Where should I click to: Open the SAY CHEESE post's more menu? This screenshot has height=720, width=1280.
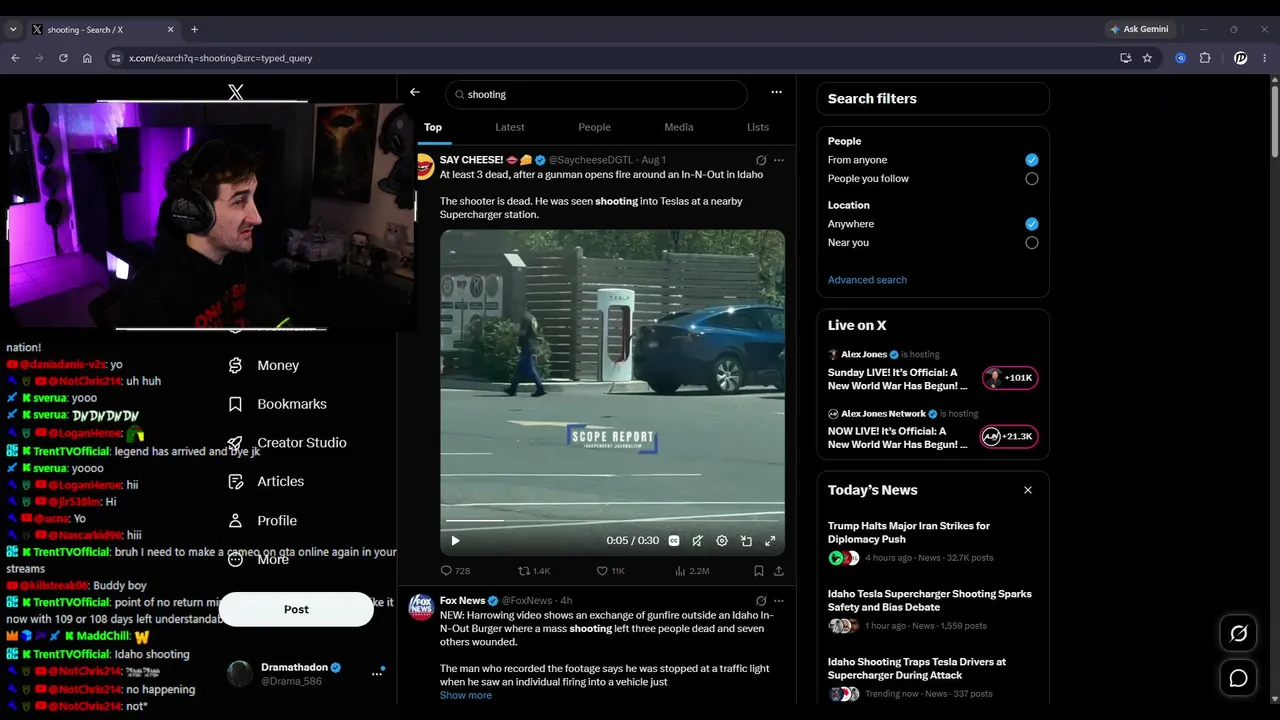coord(779,160)
